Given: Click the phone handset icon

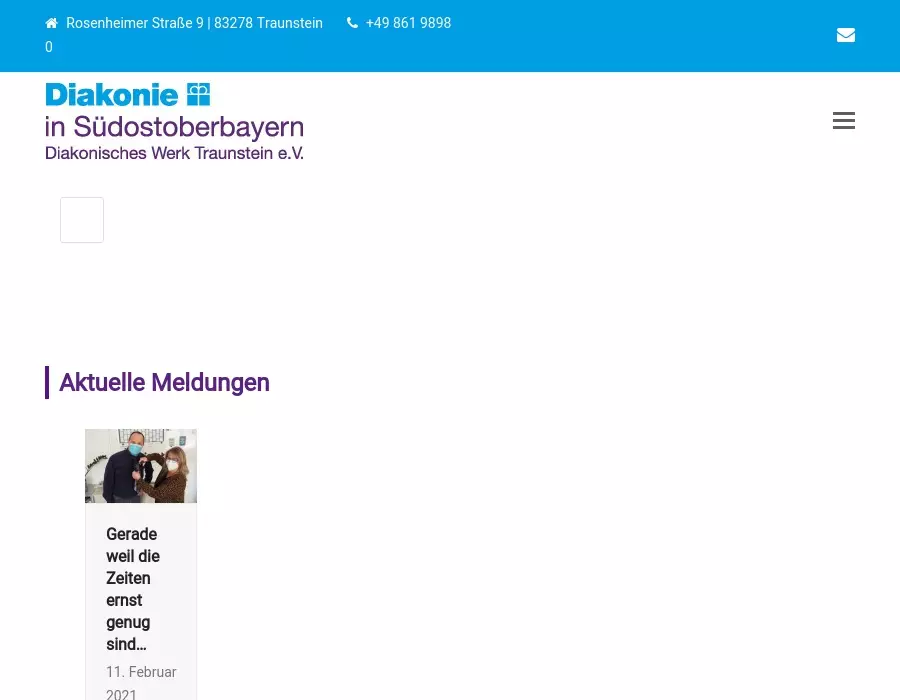Looking at the screenshot, I should pyautogui.click(x=352, y=23).
